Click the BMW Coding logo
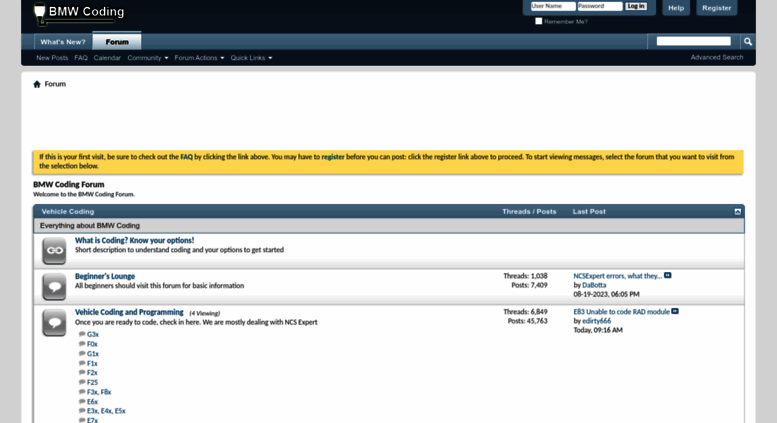Image resolution: width=777 pixels, height=423 pixels. click(x=79, y=13)
